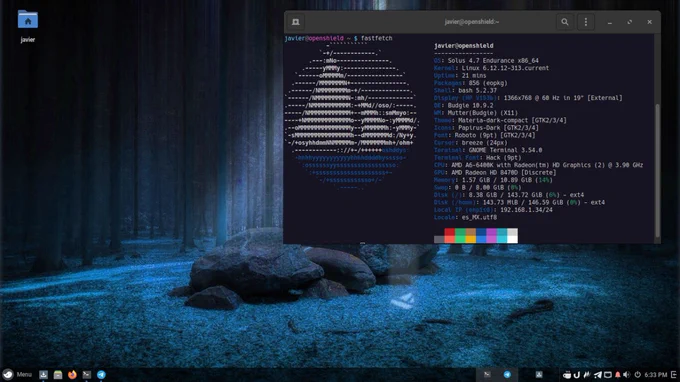Open notifications via the red bell
Image resolution: width=680 pixels, height=382 pixels.
(x=618, y=375)
